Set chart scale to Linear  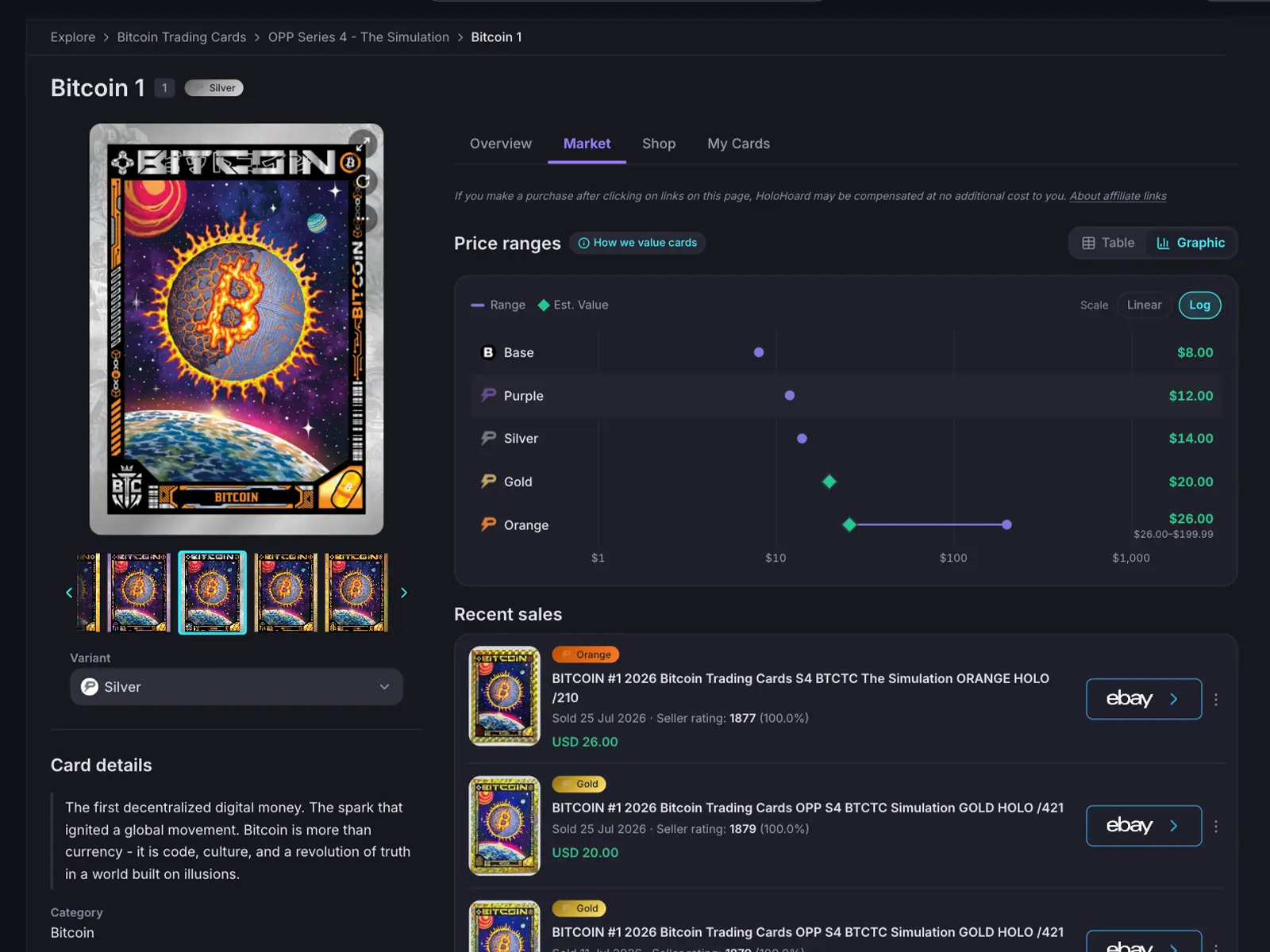tap(1144, 305)
